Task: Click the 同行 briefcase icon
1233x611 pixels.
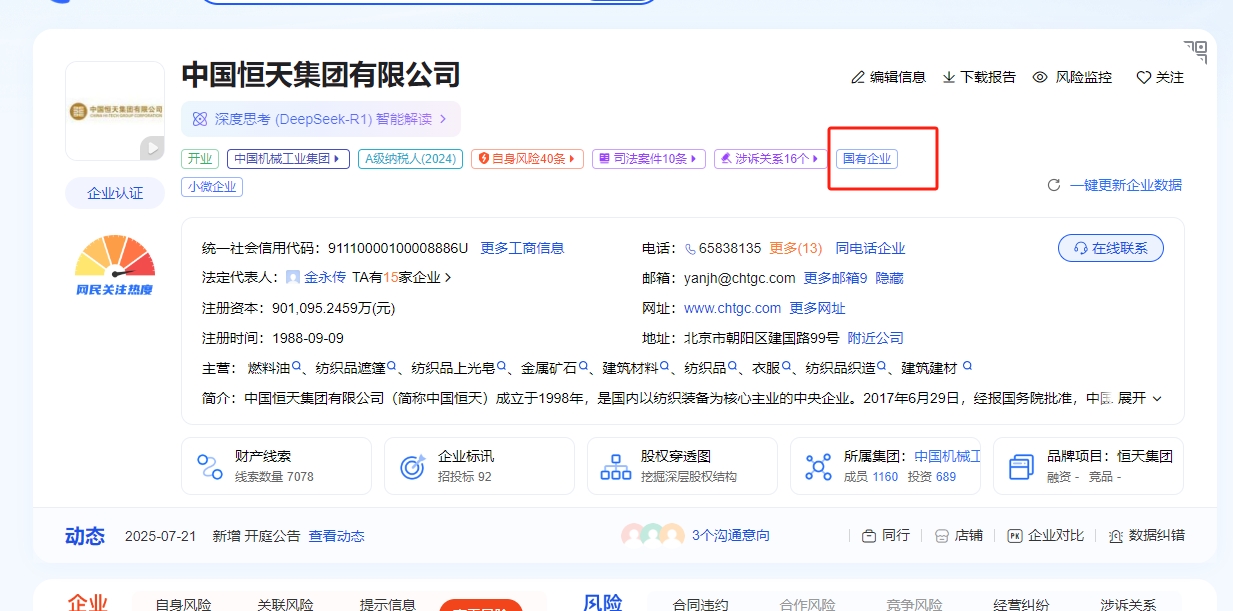Action: [x=869, y=535]
